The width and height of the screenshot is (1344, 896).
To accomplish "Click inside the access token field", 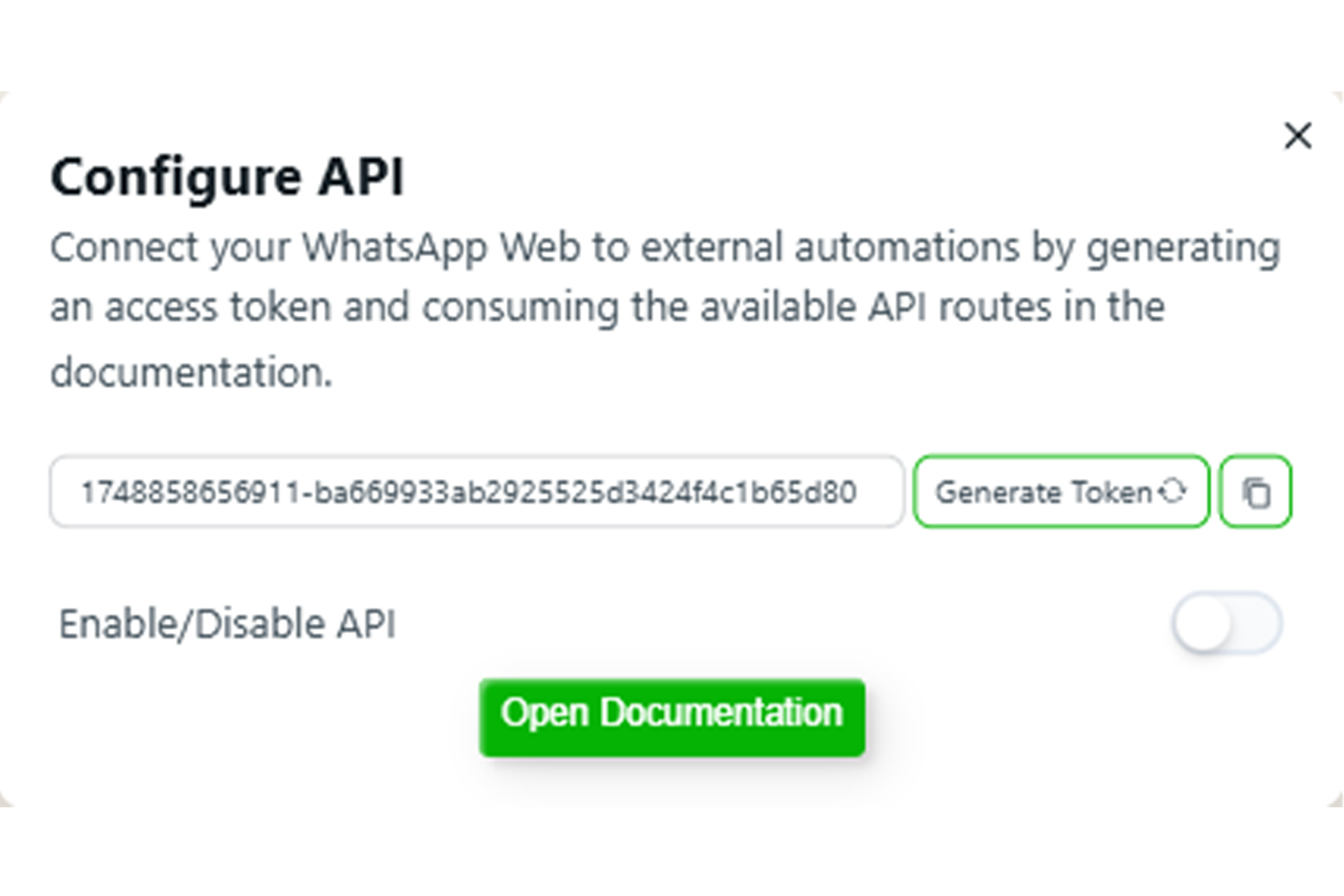I will pyautogui.click(x=477, y=492).
